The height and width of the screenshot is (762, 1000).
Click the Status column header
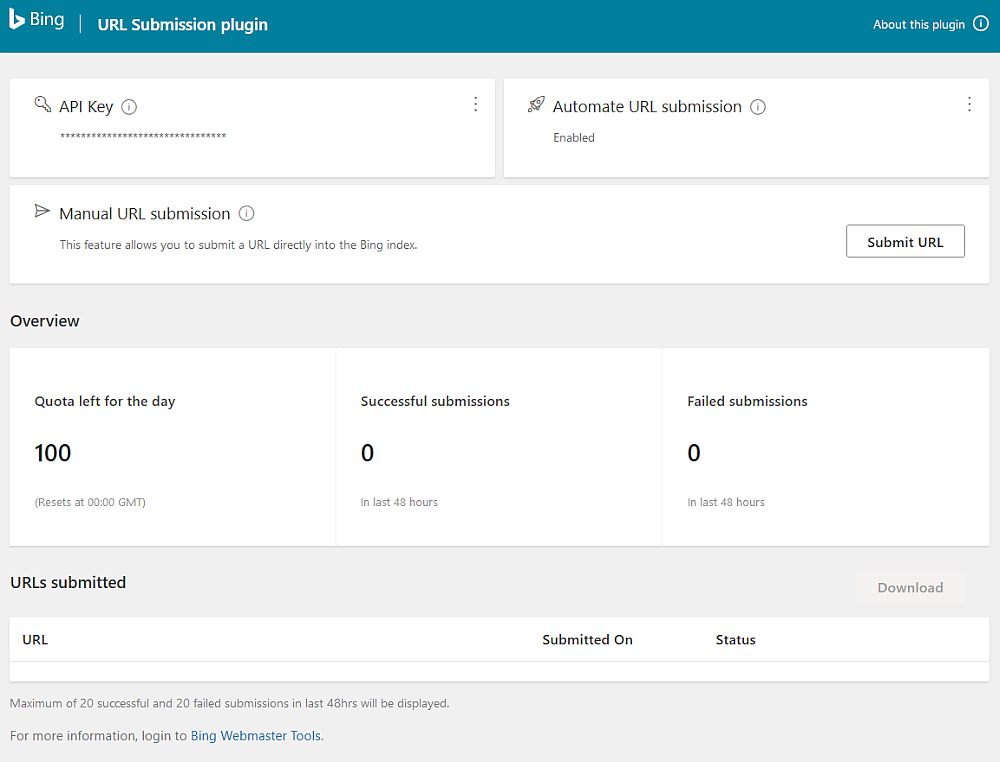735,640
